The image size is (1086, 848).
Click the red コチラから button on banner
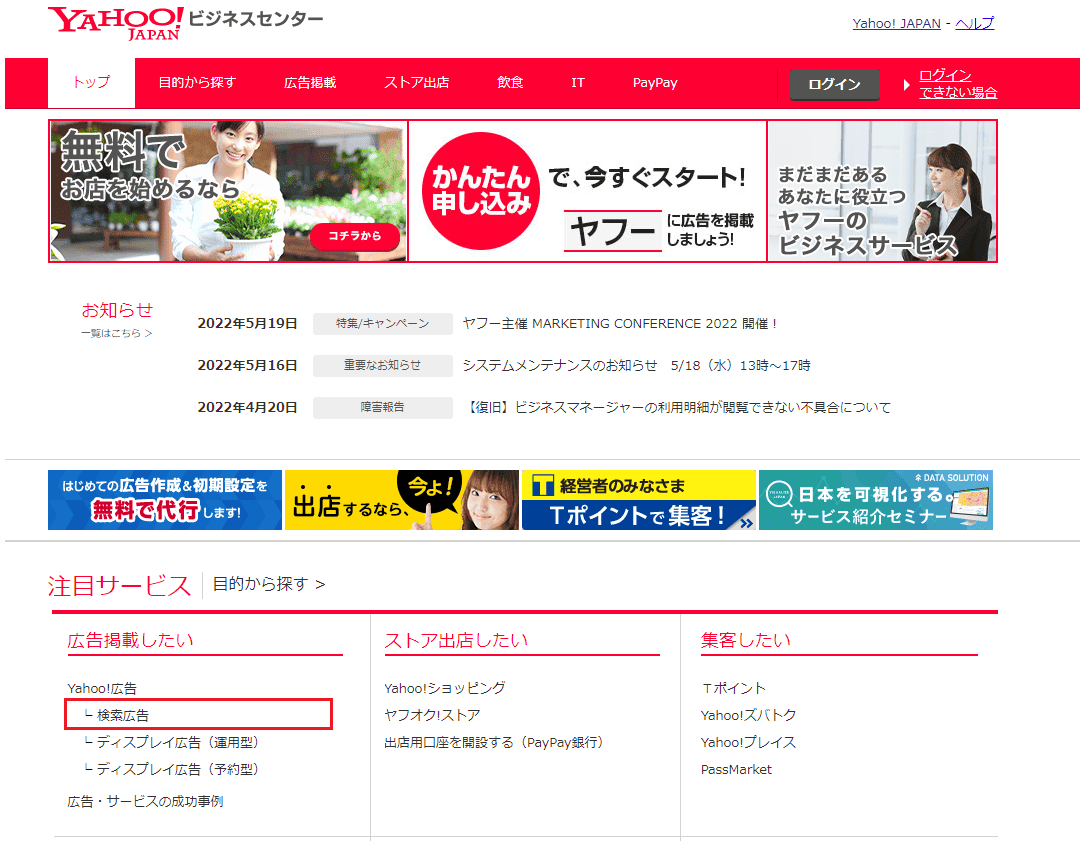pos(355,237)
